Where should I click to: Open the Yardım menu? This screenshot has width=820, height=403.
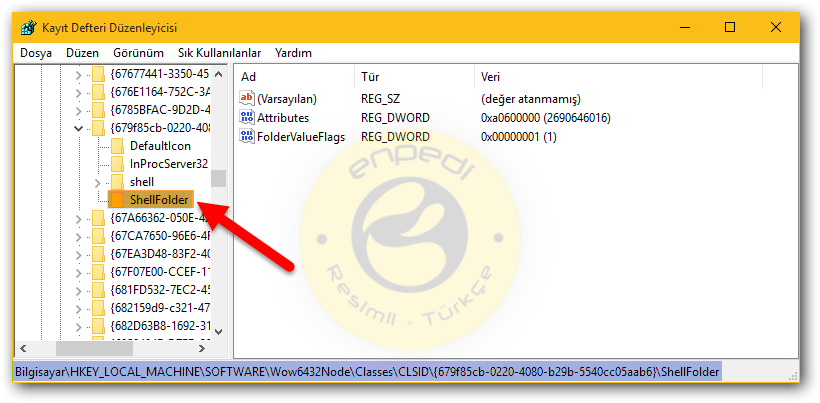click(x=293, y=53)
